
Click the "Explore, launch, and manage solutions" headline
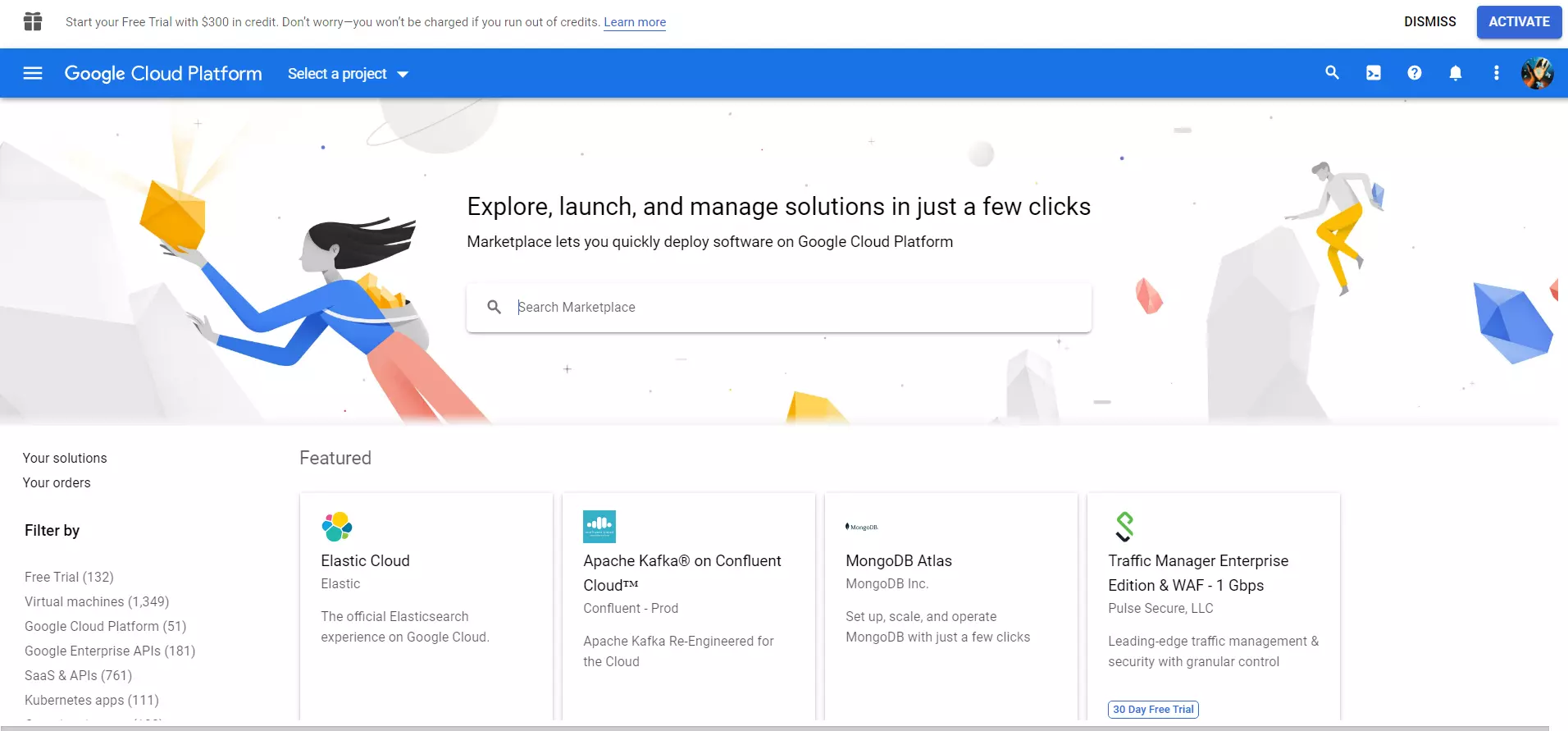779,206
